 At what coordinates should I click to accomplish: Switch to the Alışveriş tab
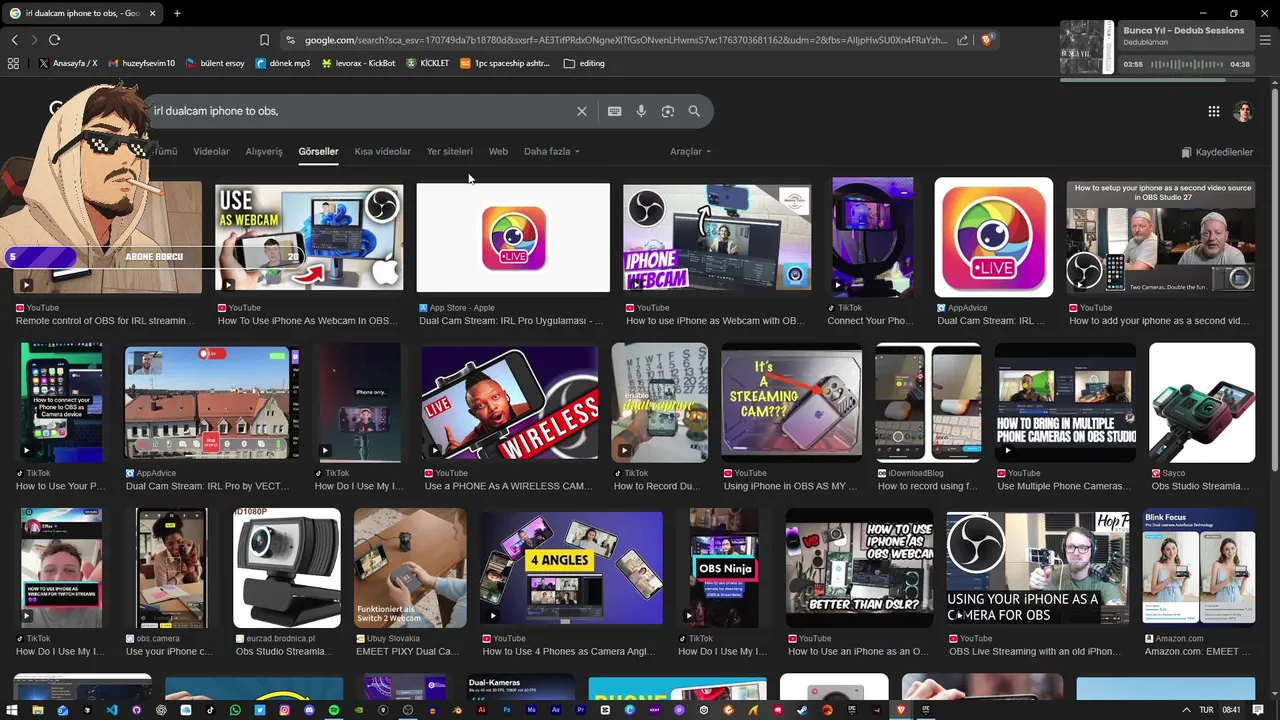pos(264,152)
